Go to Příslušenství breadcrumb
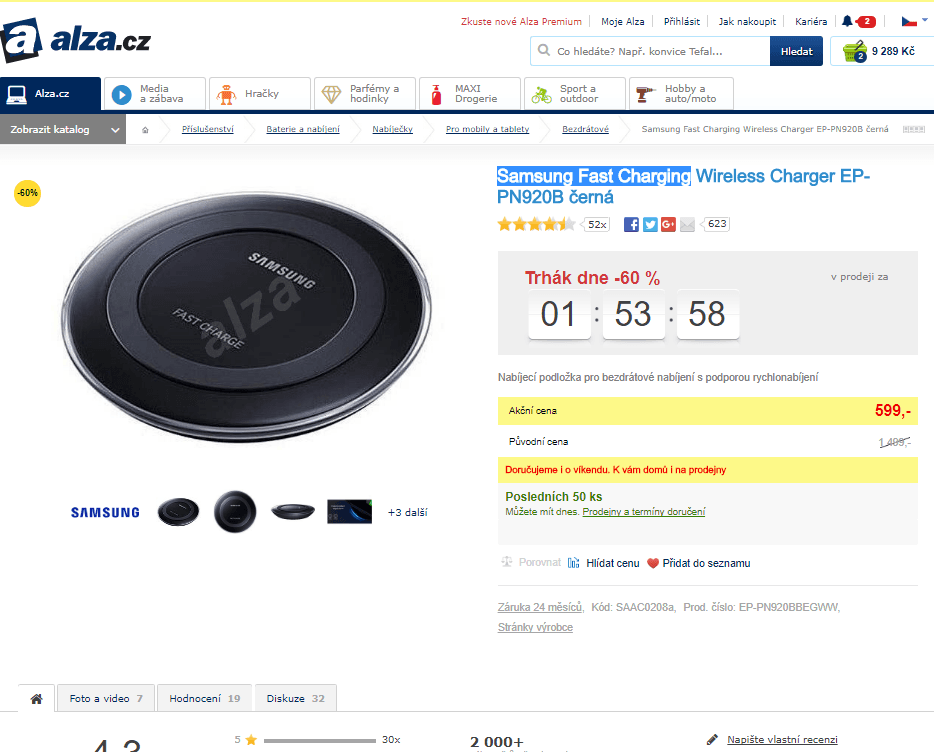This screenshot has width=934, height=752. 208,129
